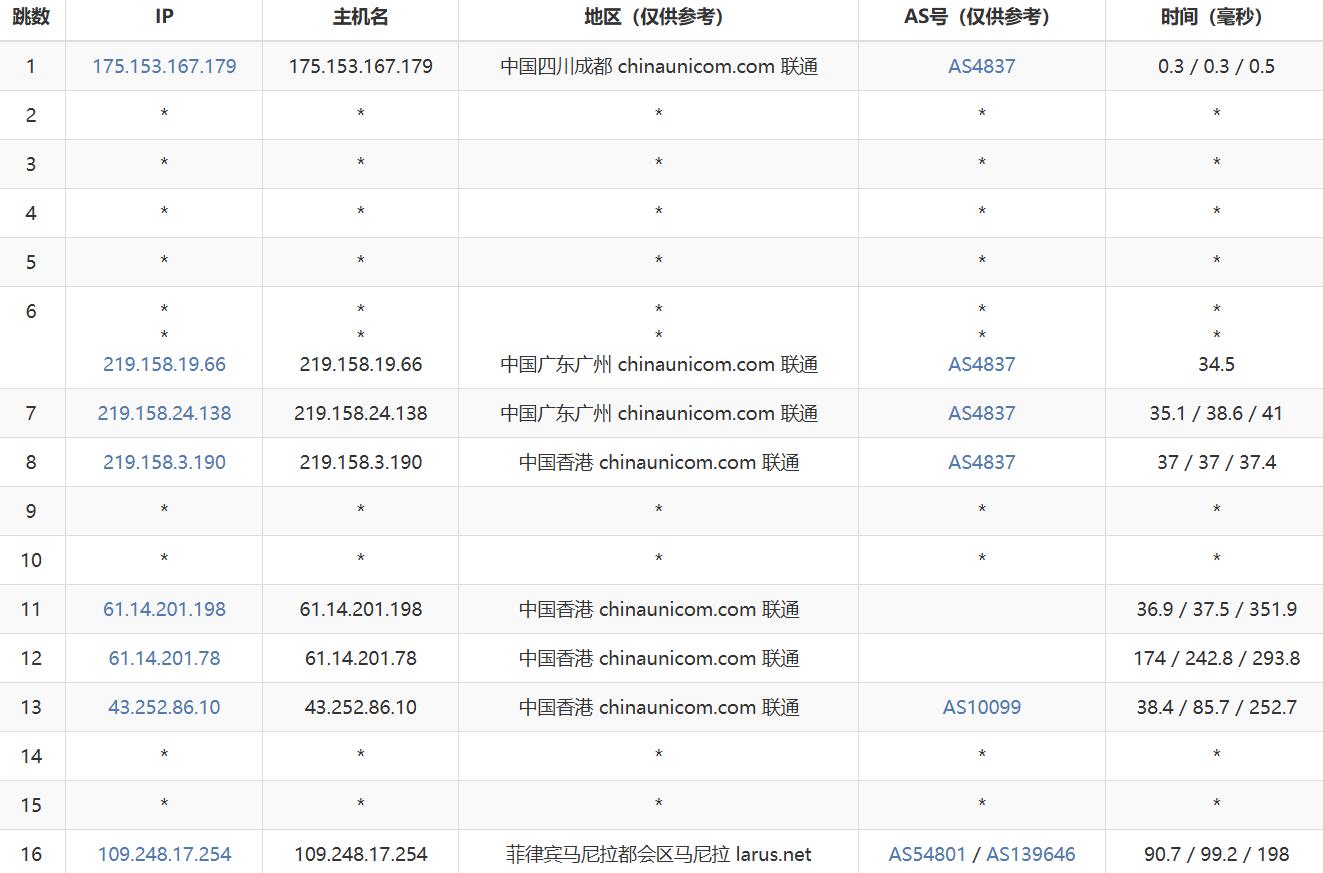Screen dimensions: 1323x873
Task: Click hop number 14 cell
Action: [32, 756]
